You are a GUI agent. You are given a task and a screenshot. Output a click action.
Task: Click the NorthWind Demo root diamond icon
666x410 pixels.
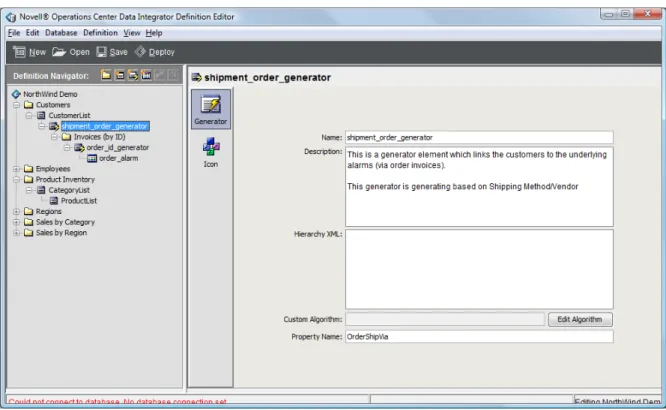(16, 94)
